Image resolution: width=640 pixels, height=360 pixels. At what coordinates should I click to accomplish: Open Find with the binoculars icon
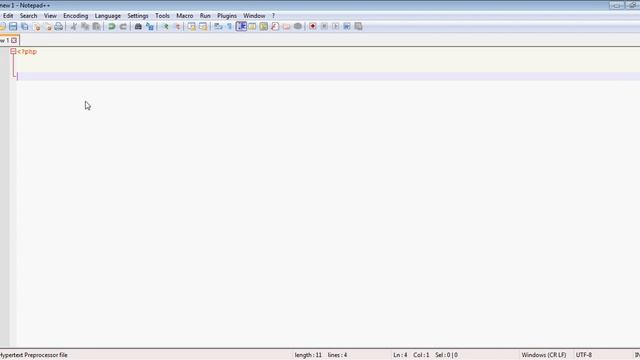138,27
